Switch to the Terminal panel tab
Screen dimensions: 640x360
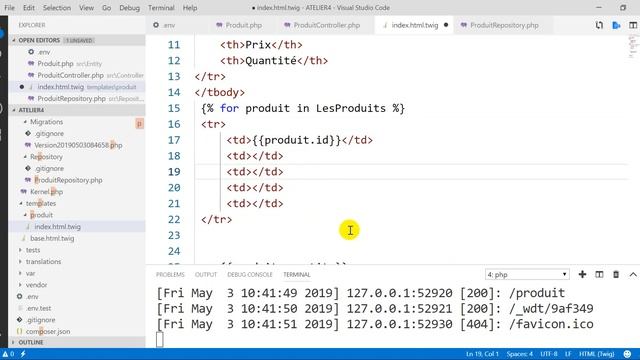(297, 275)
